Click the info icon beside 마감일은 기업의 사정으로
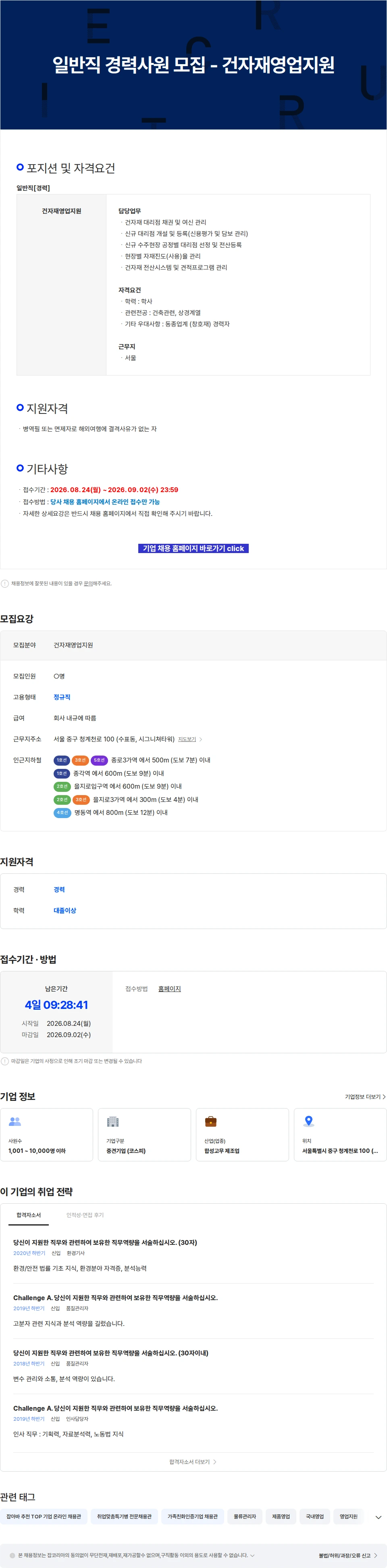The width and height of the screenshot is (387, 1568). coord(5,1061)
